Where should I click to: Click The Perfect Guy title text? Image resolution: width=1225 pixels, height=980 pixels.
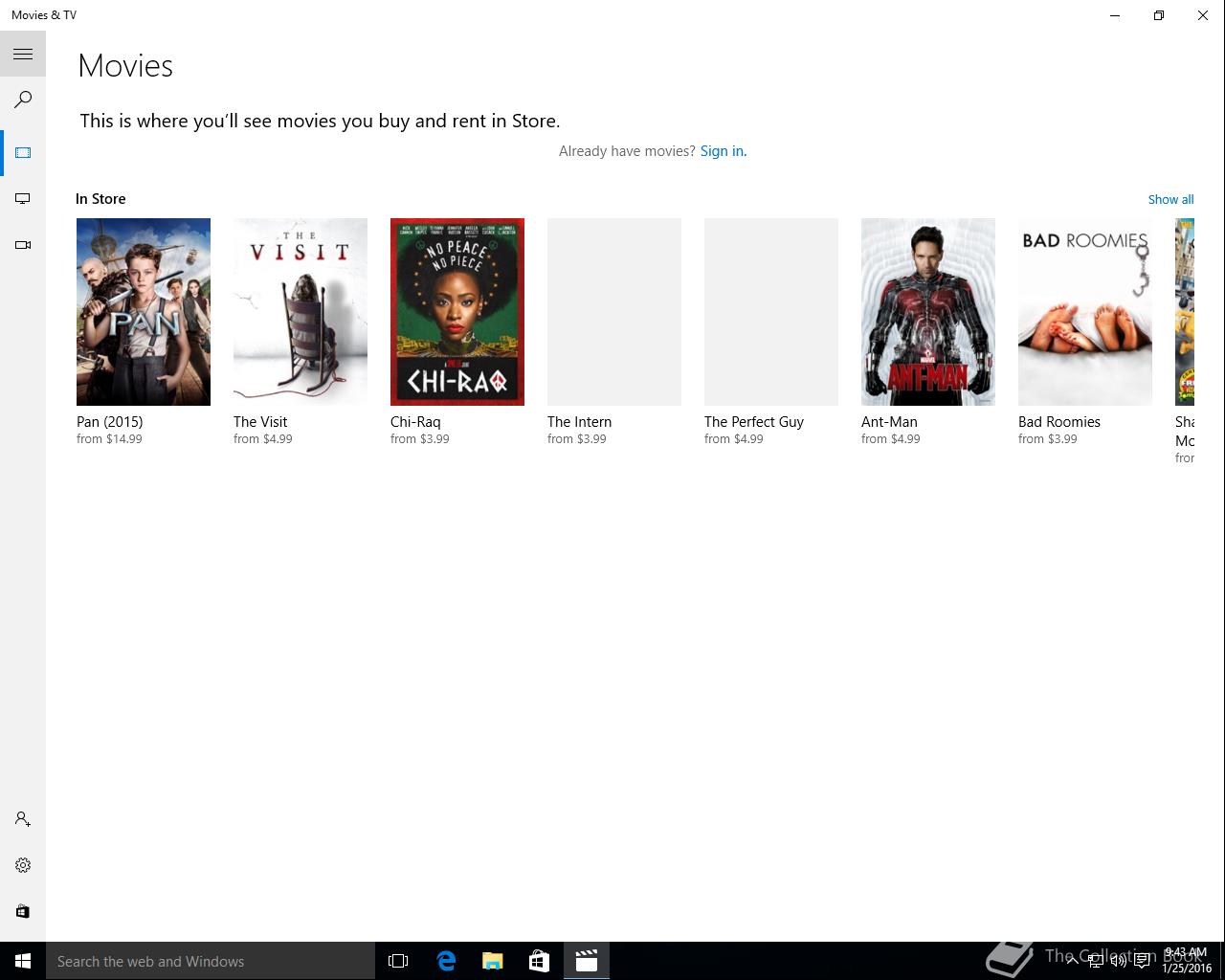(x=754, y=422)
